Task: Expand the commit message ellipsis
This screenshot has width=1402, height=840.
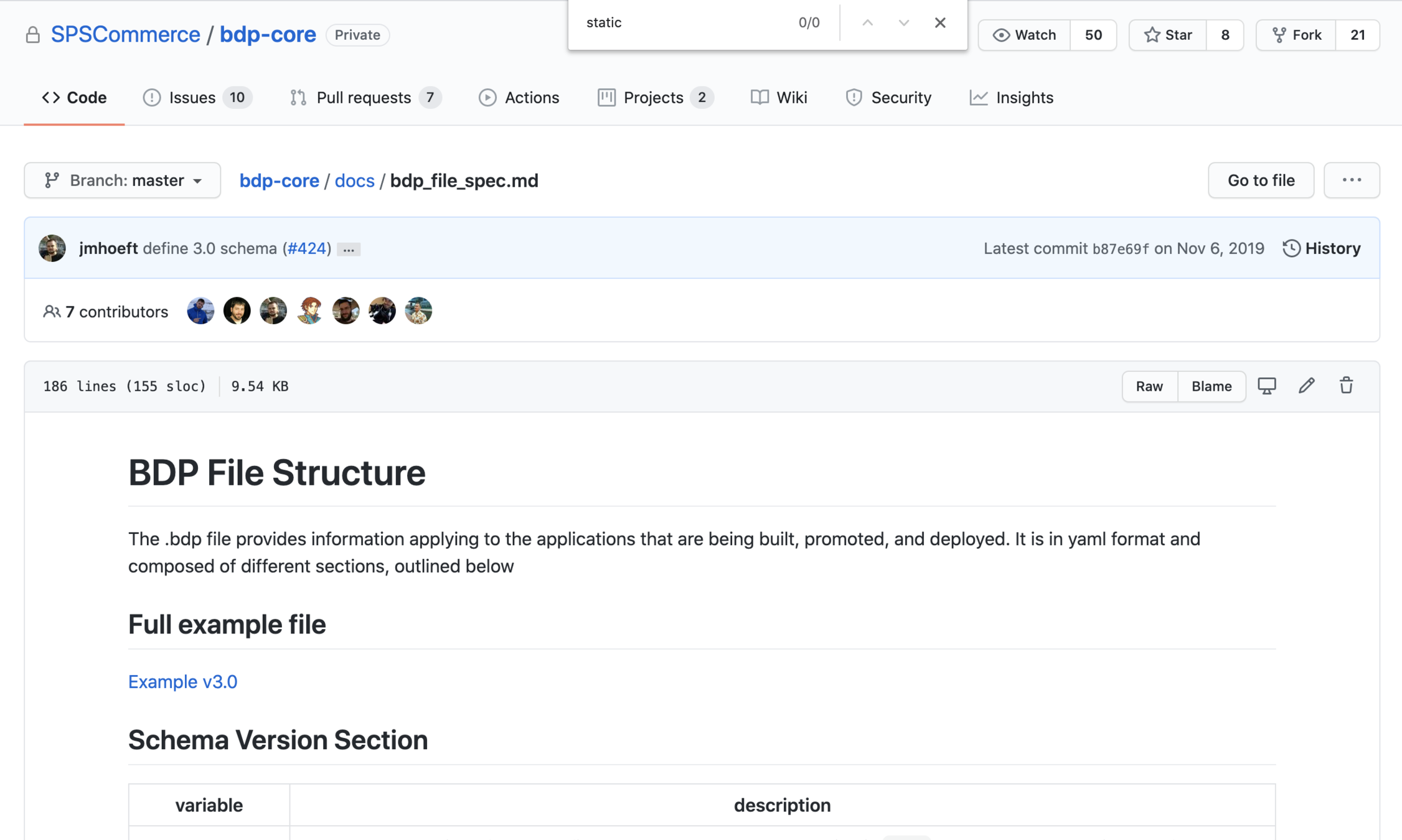Action: click(x=349, y=250)
